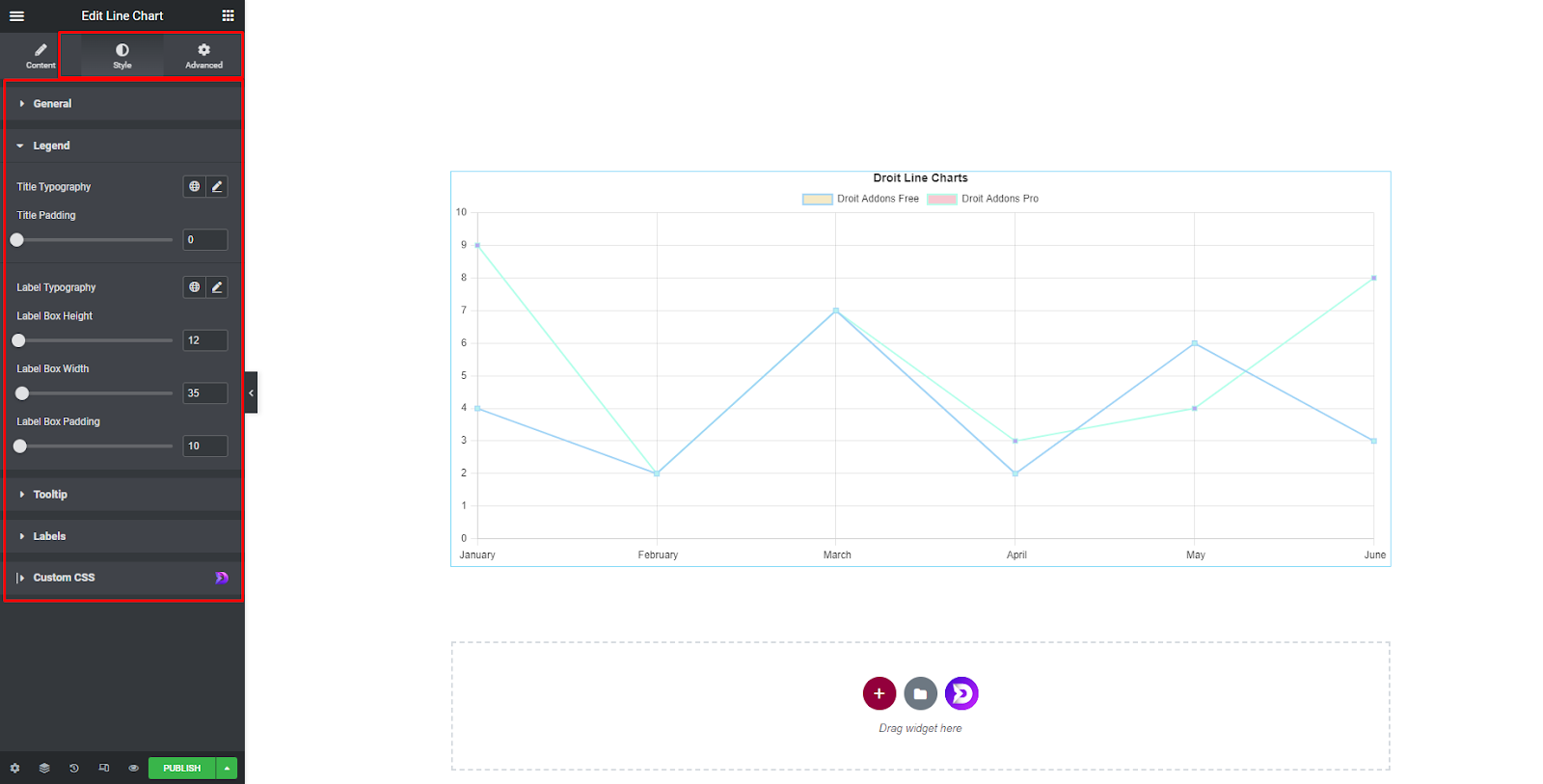Open publish options arrow dropdown
Viewport: 1543px width, 784px height.
pos(228,769)
